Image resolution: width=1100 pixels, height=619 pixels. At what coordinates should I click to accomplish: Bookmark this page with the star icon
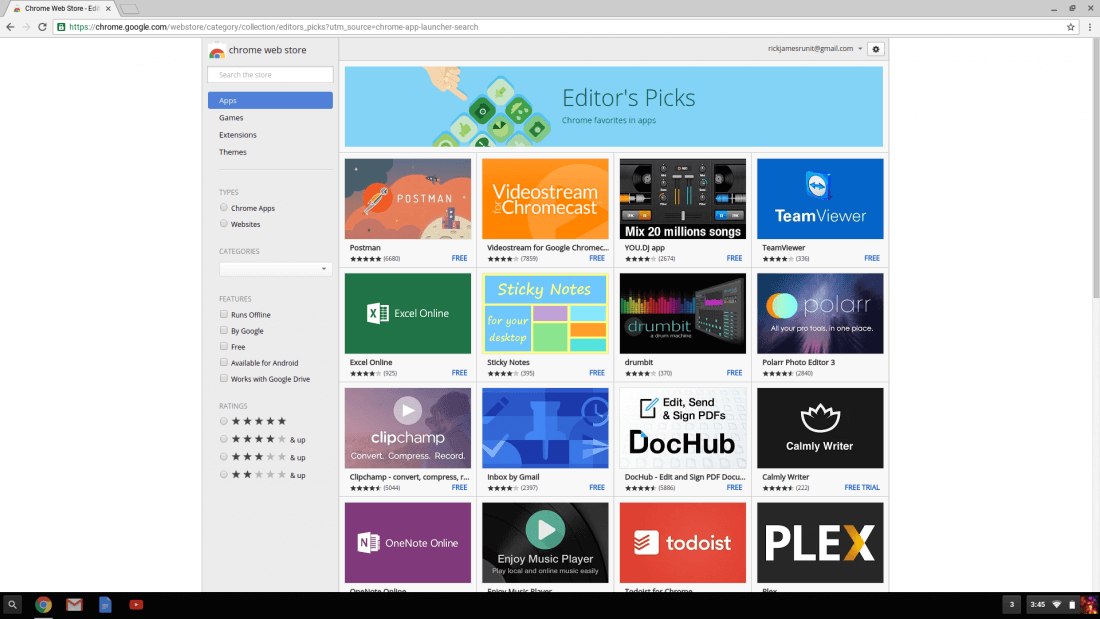click(1071, 27)
